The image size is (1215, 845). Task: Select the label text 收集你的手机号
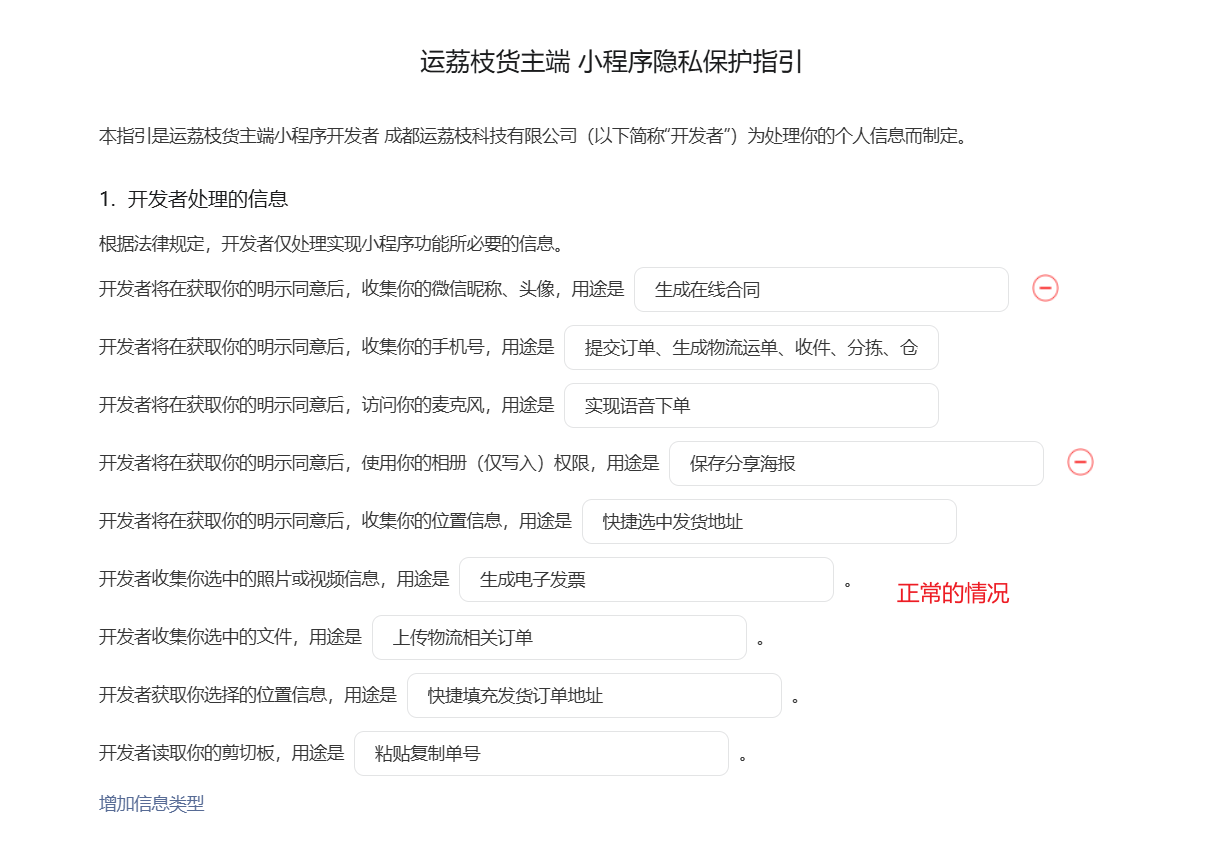pos(423,348)
